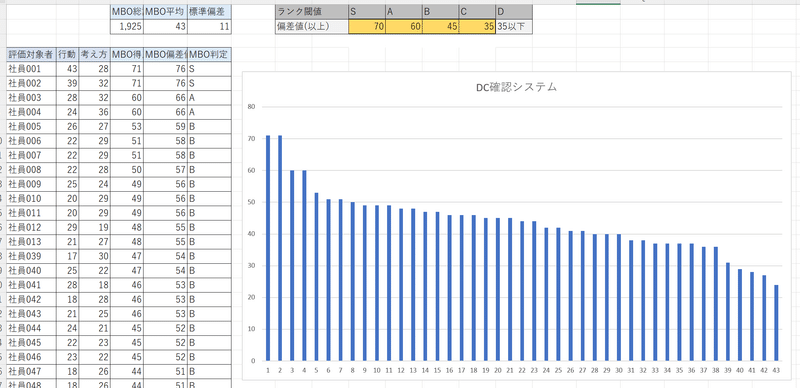Click the 社員039 name cell
This screenshot has height=388, width=800.
(31, 256)
